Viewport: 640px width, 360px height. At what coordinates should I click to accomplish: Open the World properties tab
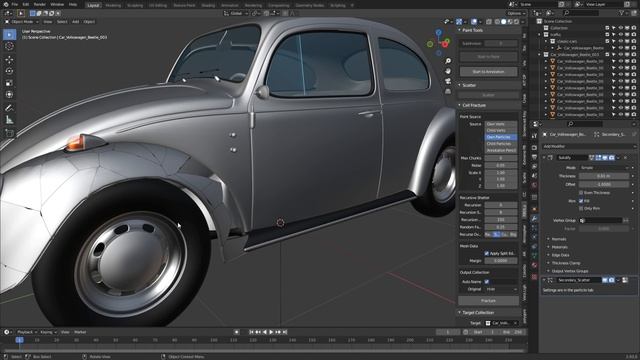coord(534,186)
